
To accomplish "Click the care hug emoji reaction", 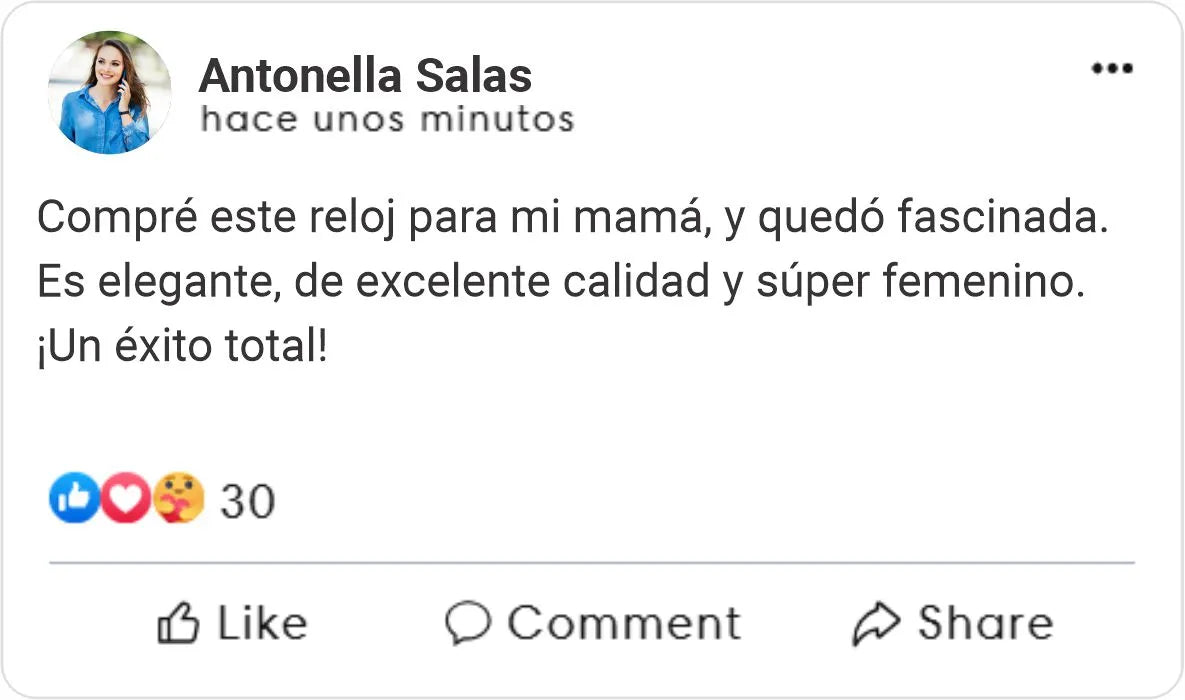I will (x=179, y=498).
